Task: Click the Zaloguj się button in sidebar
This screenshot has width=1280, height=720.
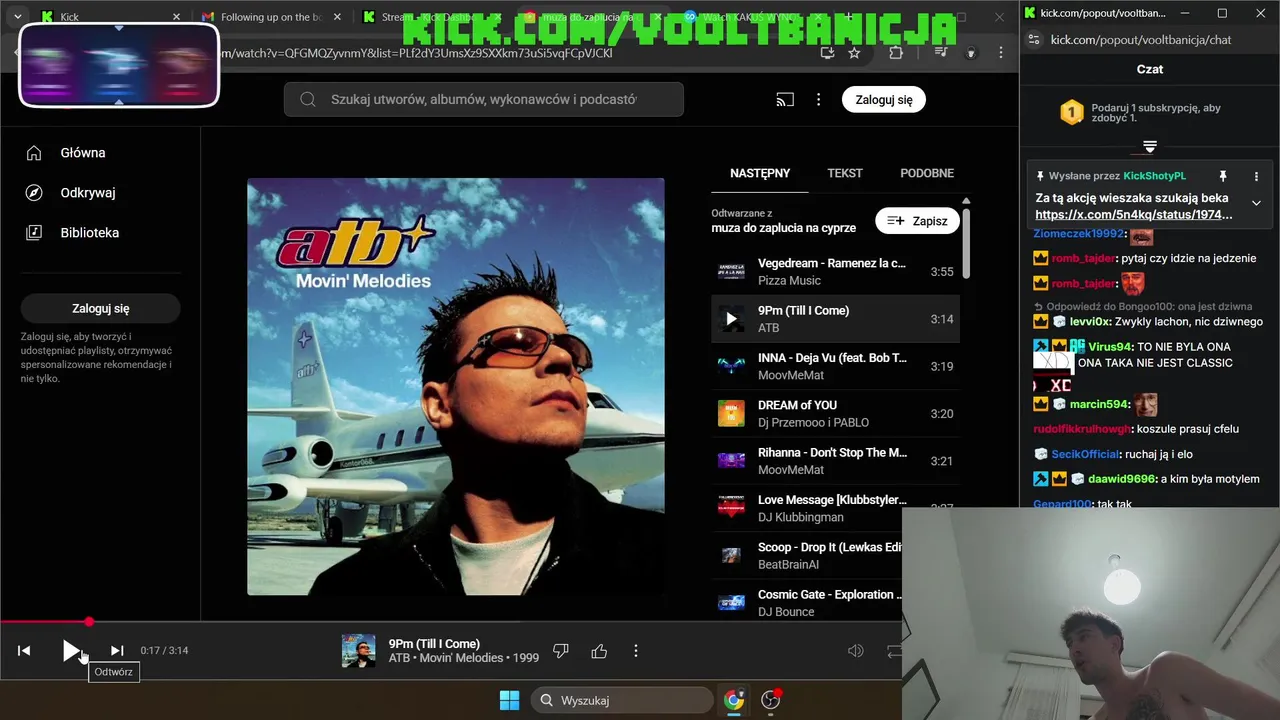Action: (x=101, y=308)
